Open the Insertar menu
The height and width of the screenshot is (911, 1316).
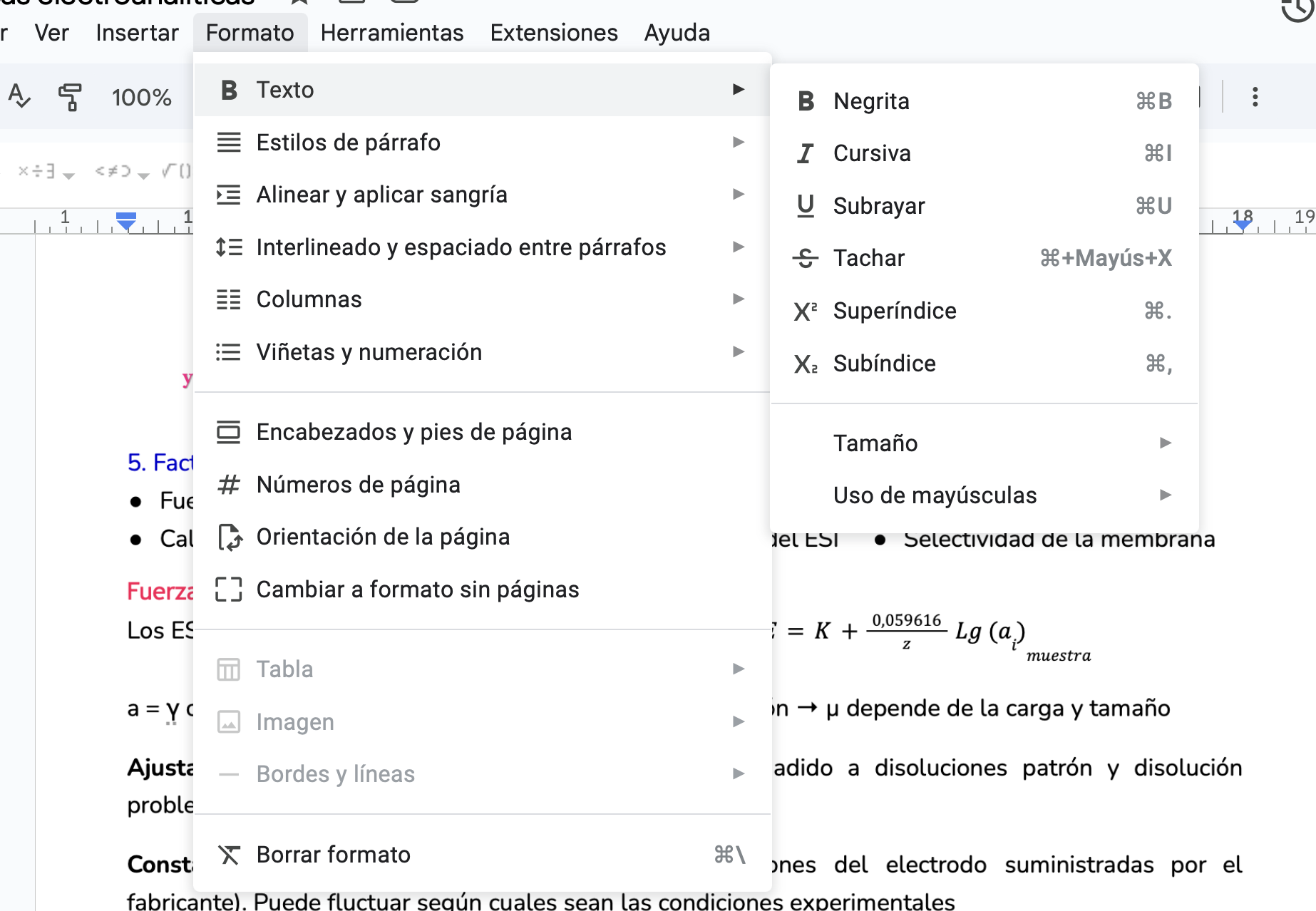(137, 33)
